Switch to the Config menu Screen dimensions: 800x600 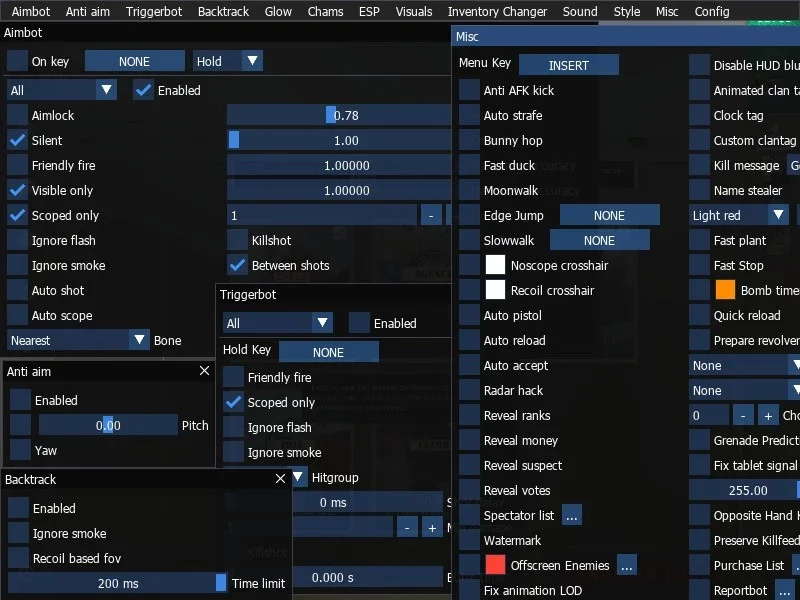pyautogui.click(x=712, y=11)
